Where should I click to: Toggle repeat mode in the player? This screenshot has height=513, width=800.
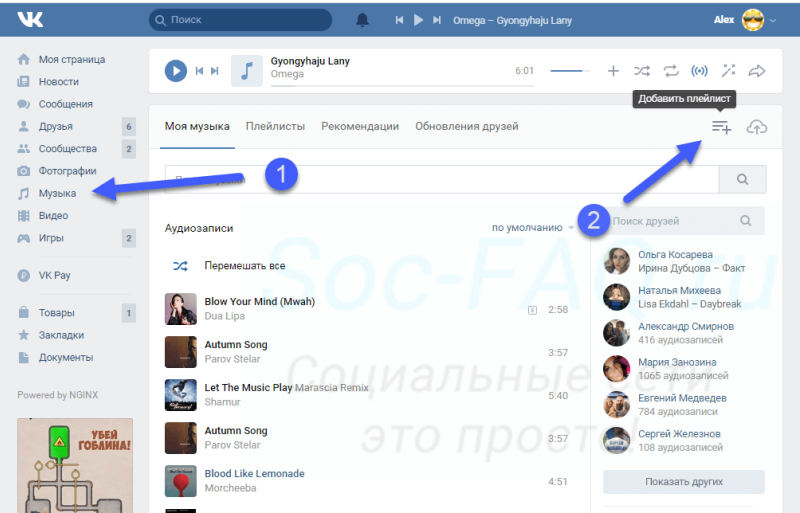671,71
